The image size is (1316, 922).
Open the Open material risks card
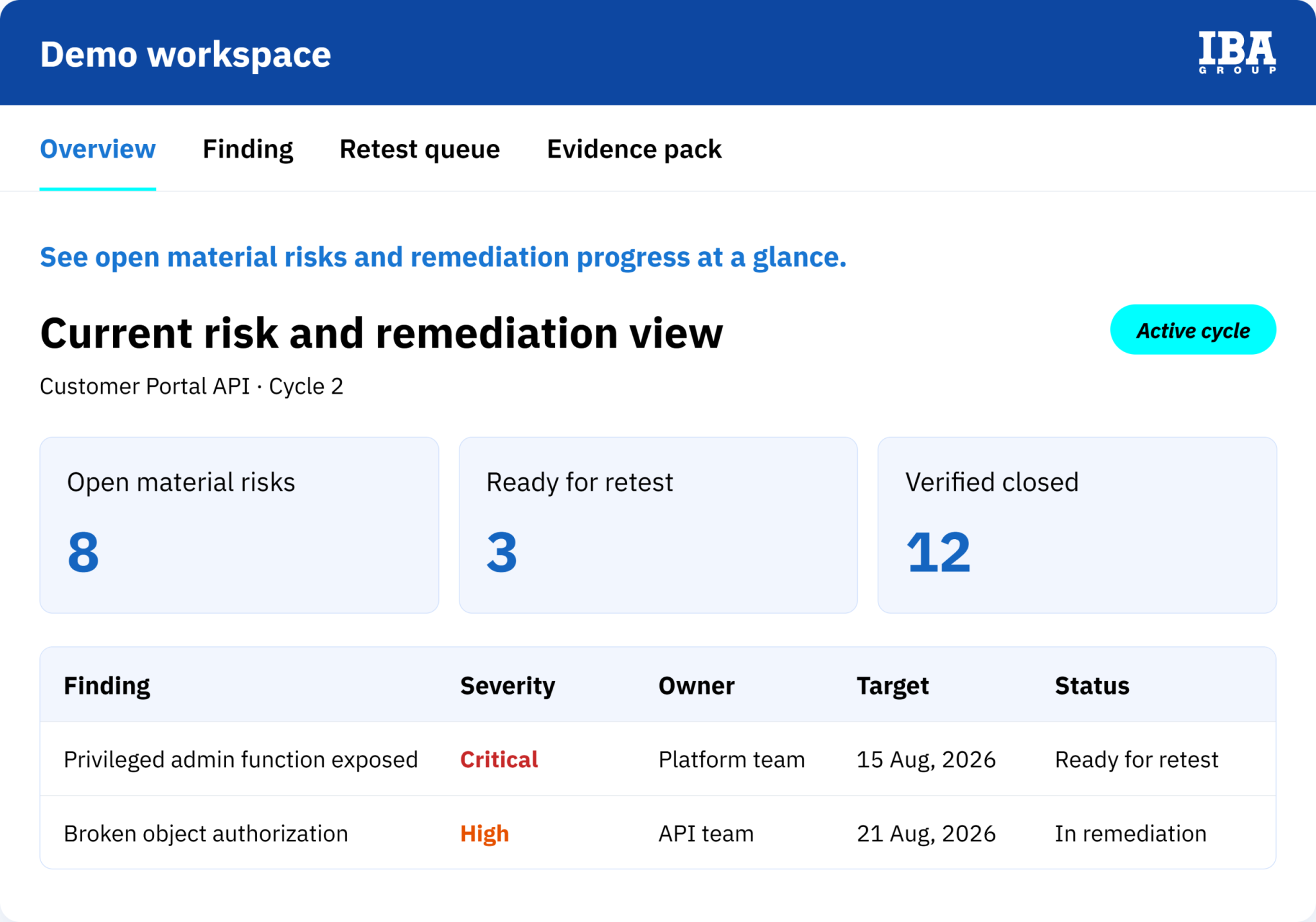[239, 525]
